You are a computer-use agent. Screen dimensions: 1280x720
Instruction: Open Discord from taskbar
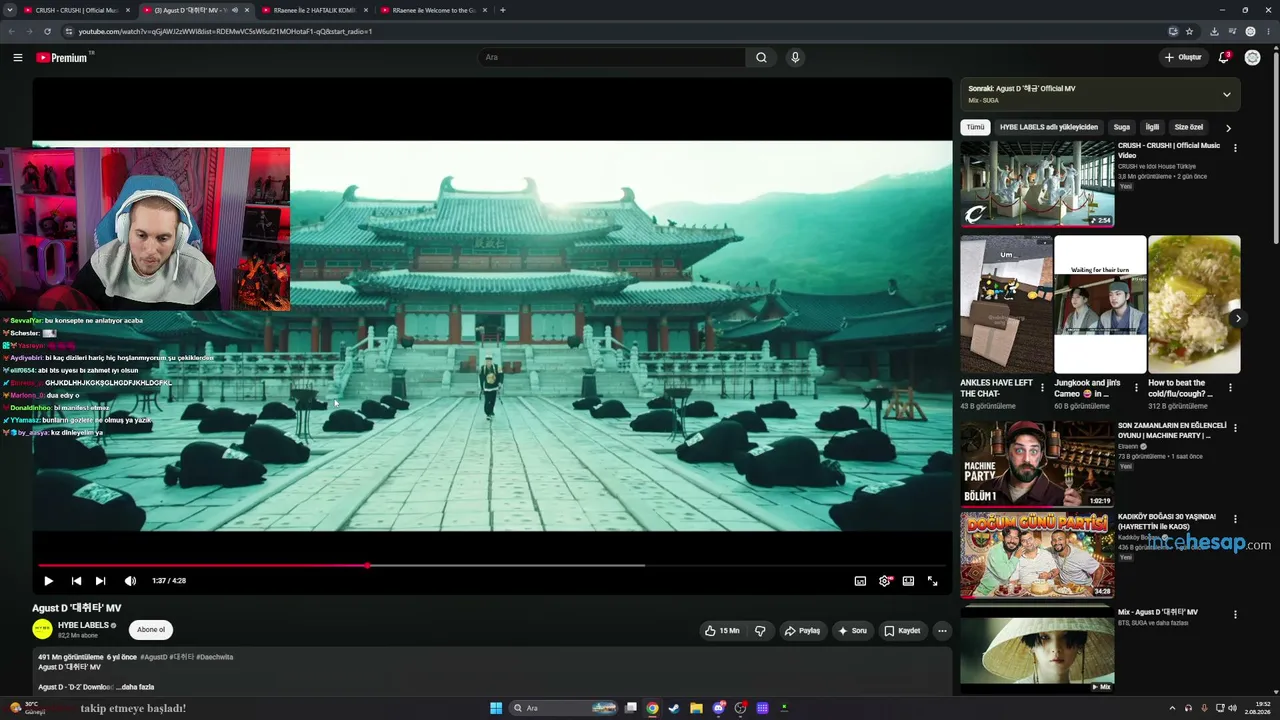[718, 708]
